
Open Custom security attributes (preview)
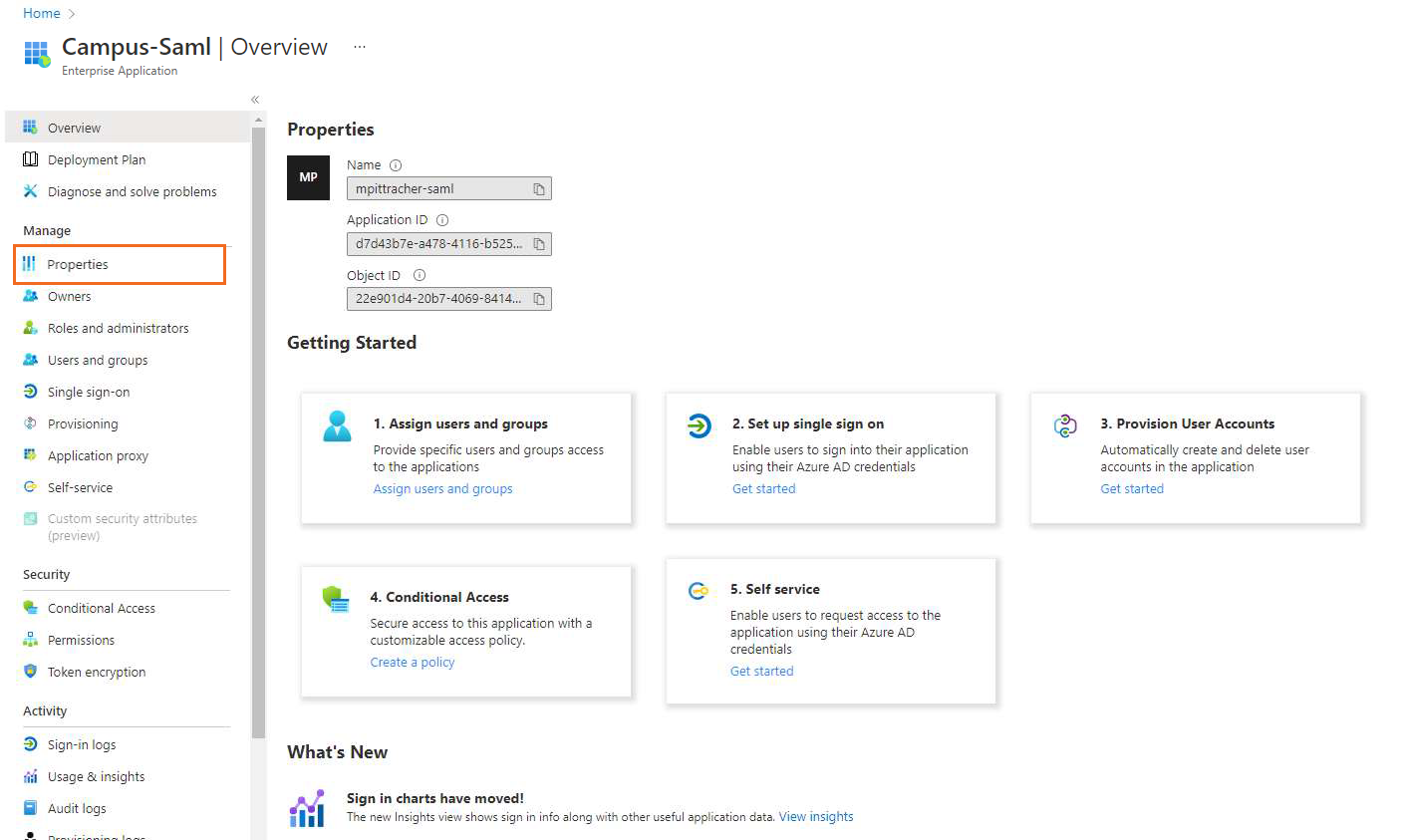[x=123, y=527]
